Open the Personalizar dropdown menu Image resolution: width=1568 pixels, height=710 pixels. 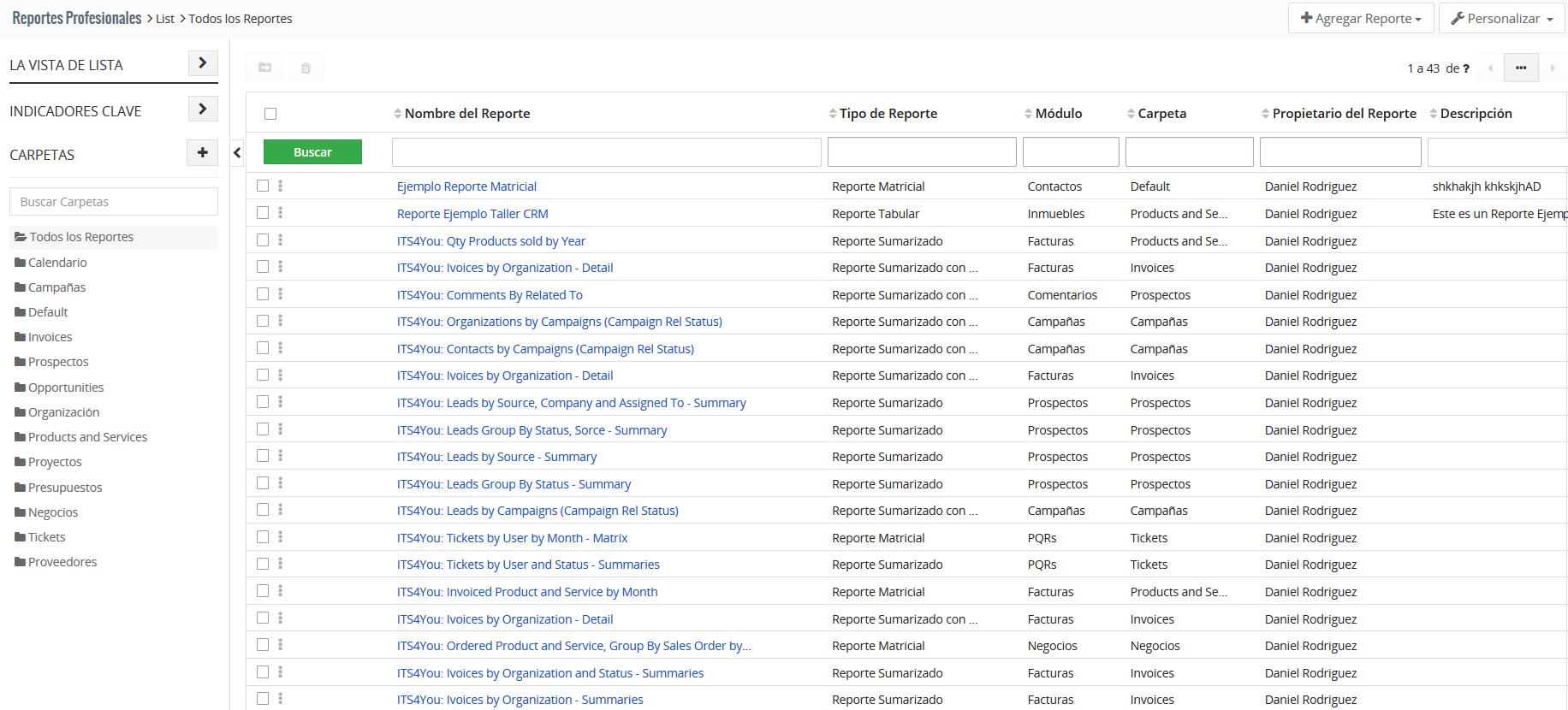click(x=1501, y=18)
